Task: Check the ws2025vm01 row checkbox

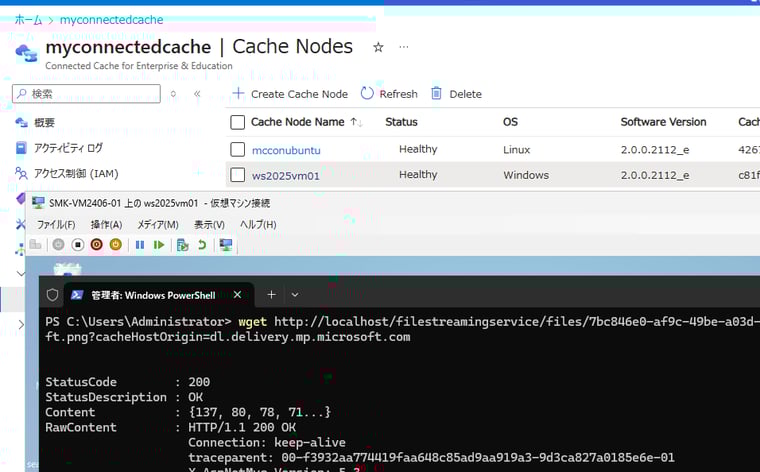Action: pos(238,174)
